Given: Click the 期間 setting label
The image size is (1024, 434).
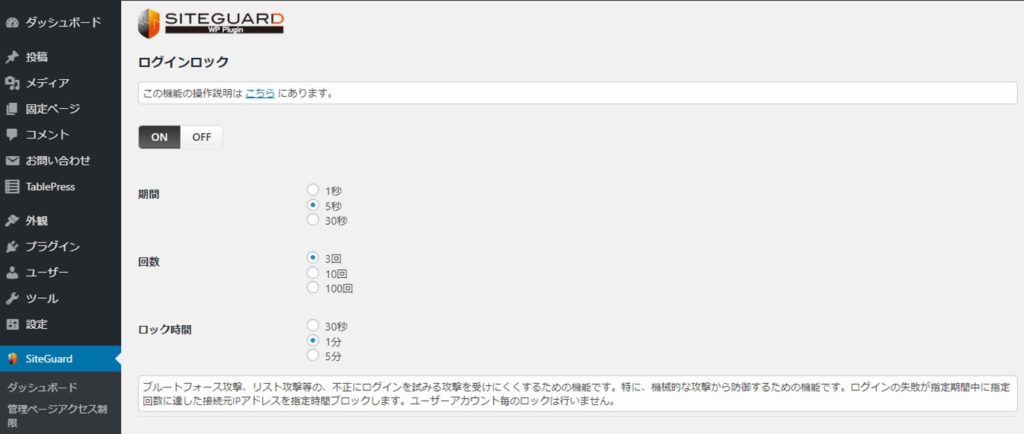Looking at the screenshot, I should [148, 194].
